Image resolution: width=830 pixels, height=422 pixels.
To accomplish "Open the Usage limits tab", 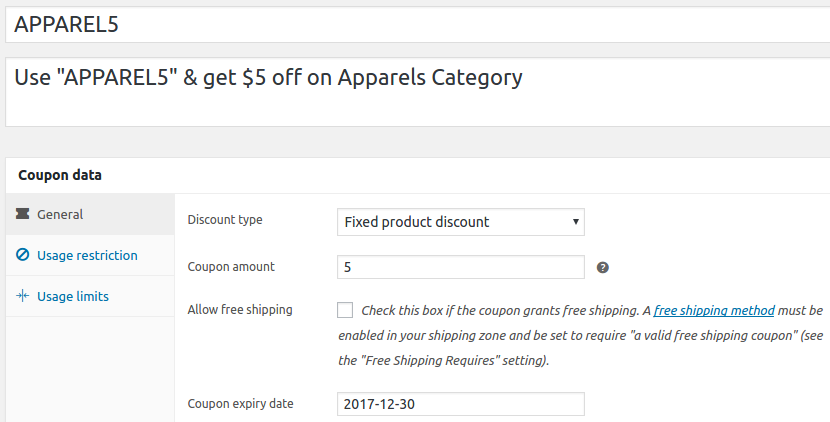I will coord(73,296).
